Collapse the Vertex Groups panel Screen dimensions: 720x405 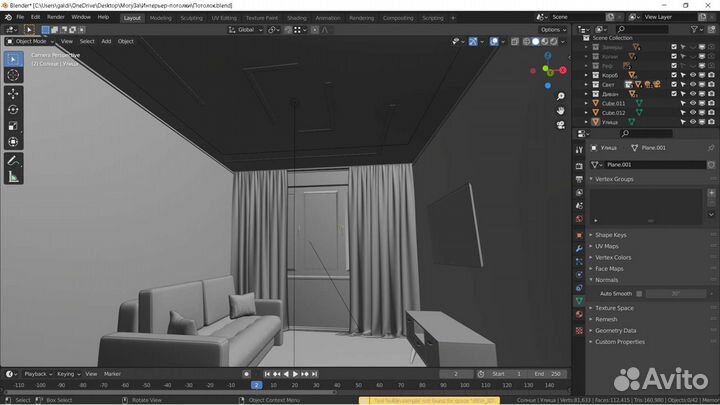point(614,179)
